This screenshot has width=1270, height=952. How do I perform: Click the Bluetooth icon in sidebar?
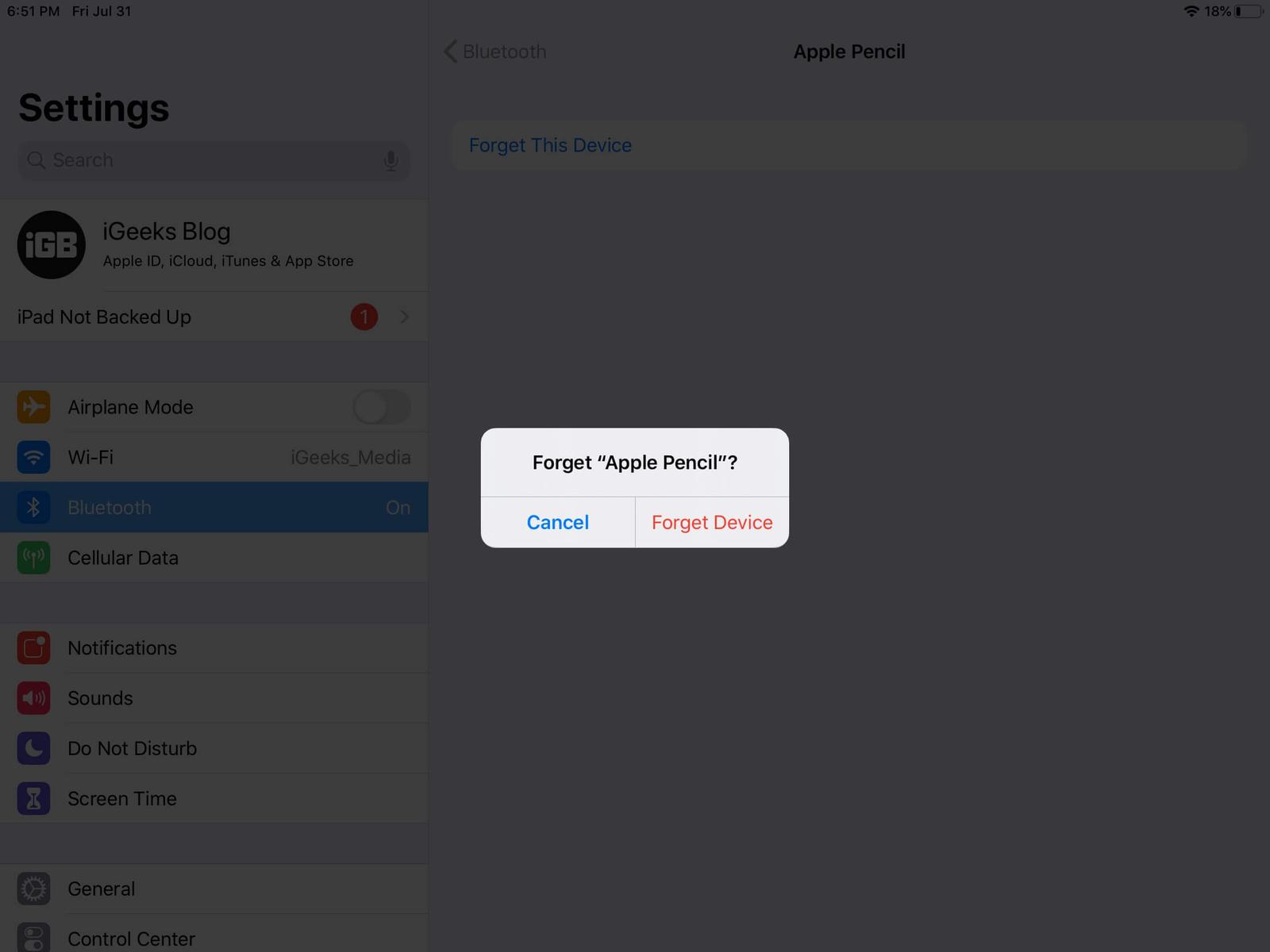33,508
